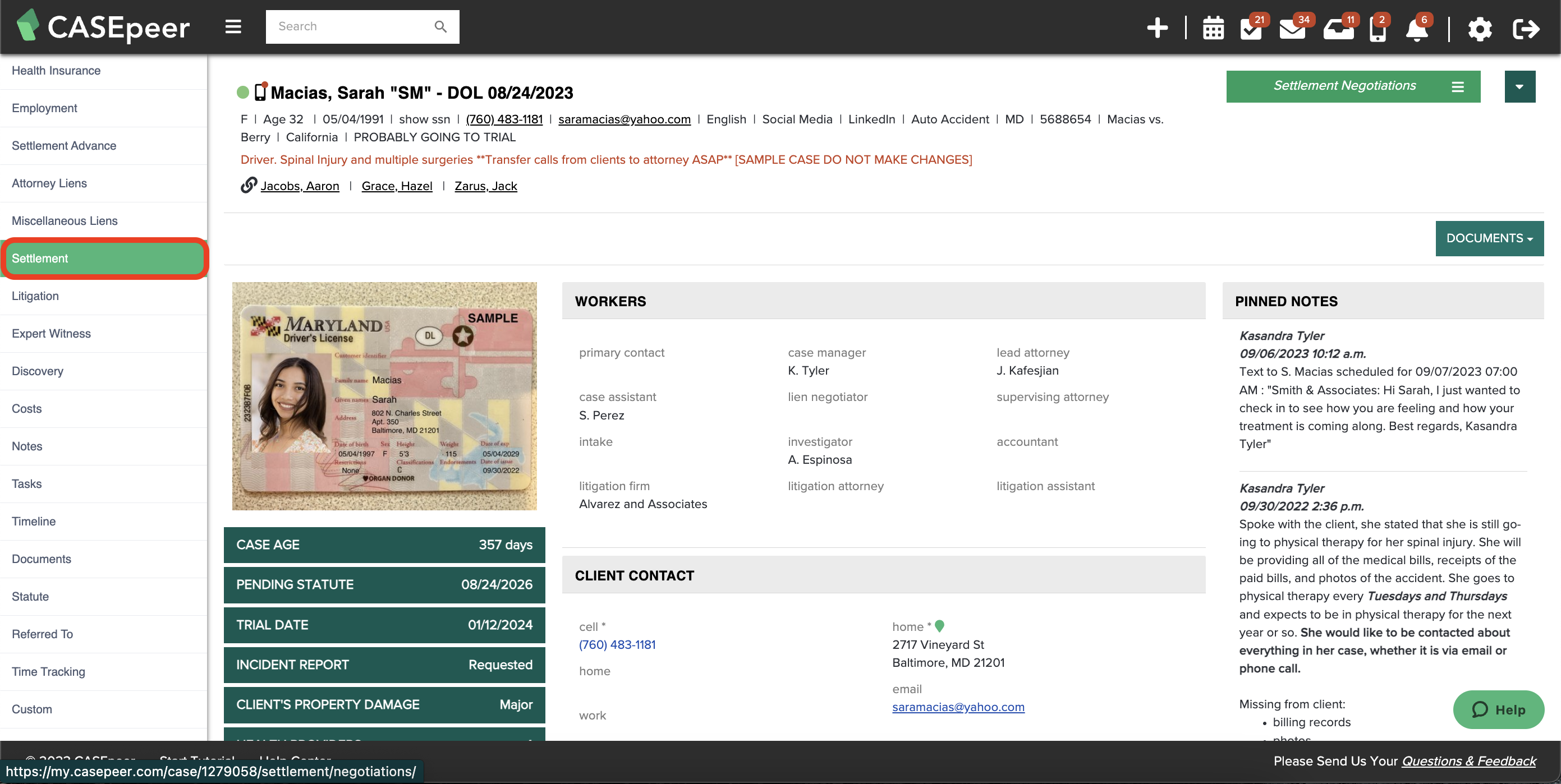1561x784 pixels.
Task: Click the PINNED NOTES section header
Action: click(x=1383, y=301)
